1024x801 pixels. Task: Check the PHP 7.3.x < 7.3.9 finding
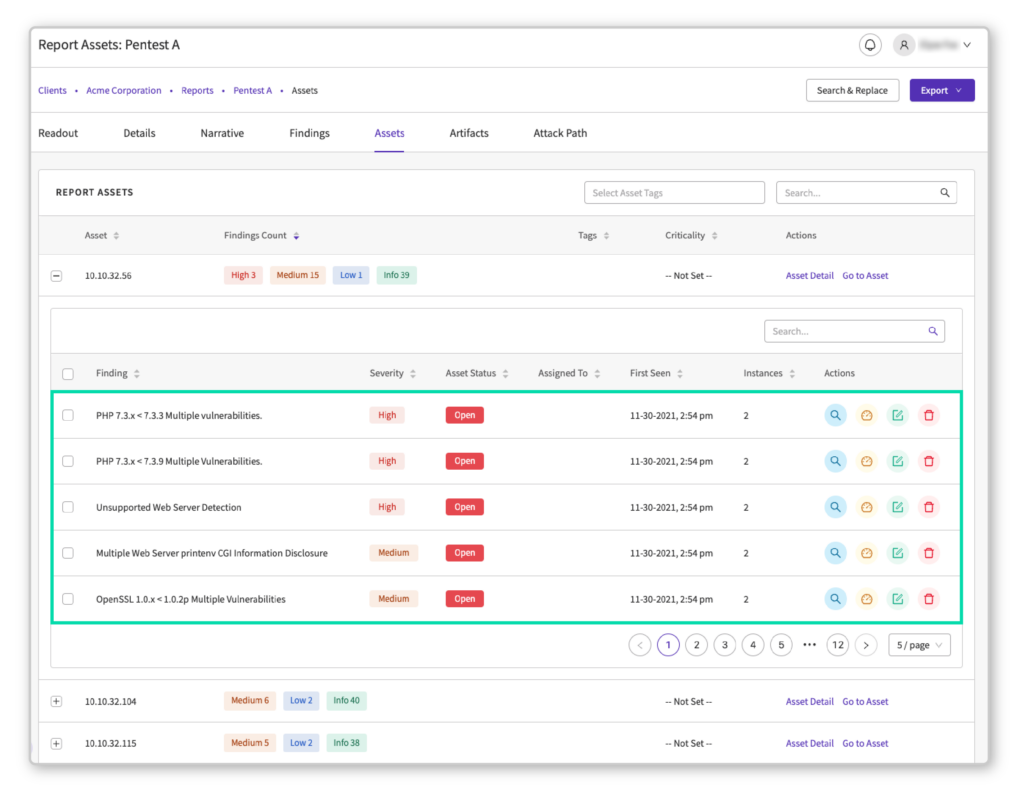(68, 461)
